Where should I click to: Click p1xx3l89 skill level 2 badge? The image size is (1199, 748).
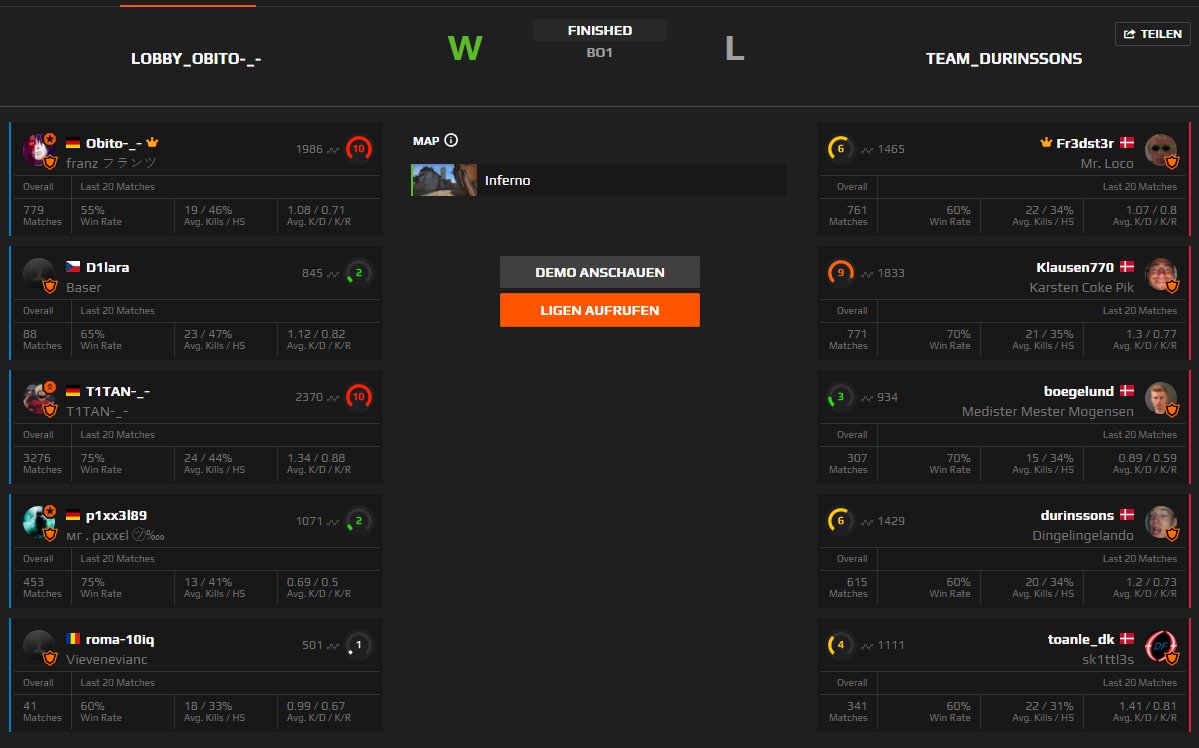click(359, 520)
